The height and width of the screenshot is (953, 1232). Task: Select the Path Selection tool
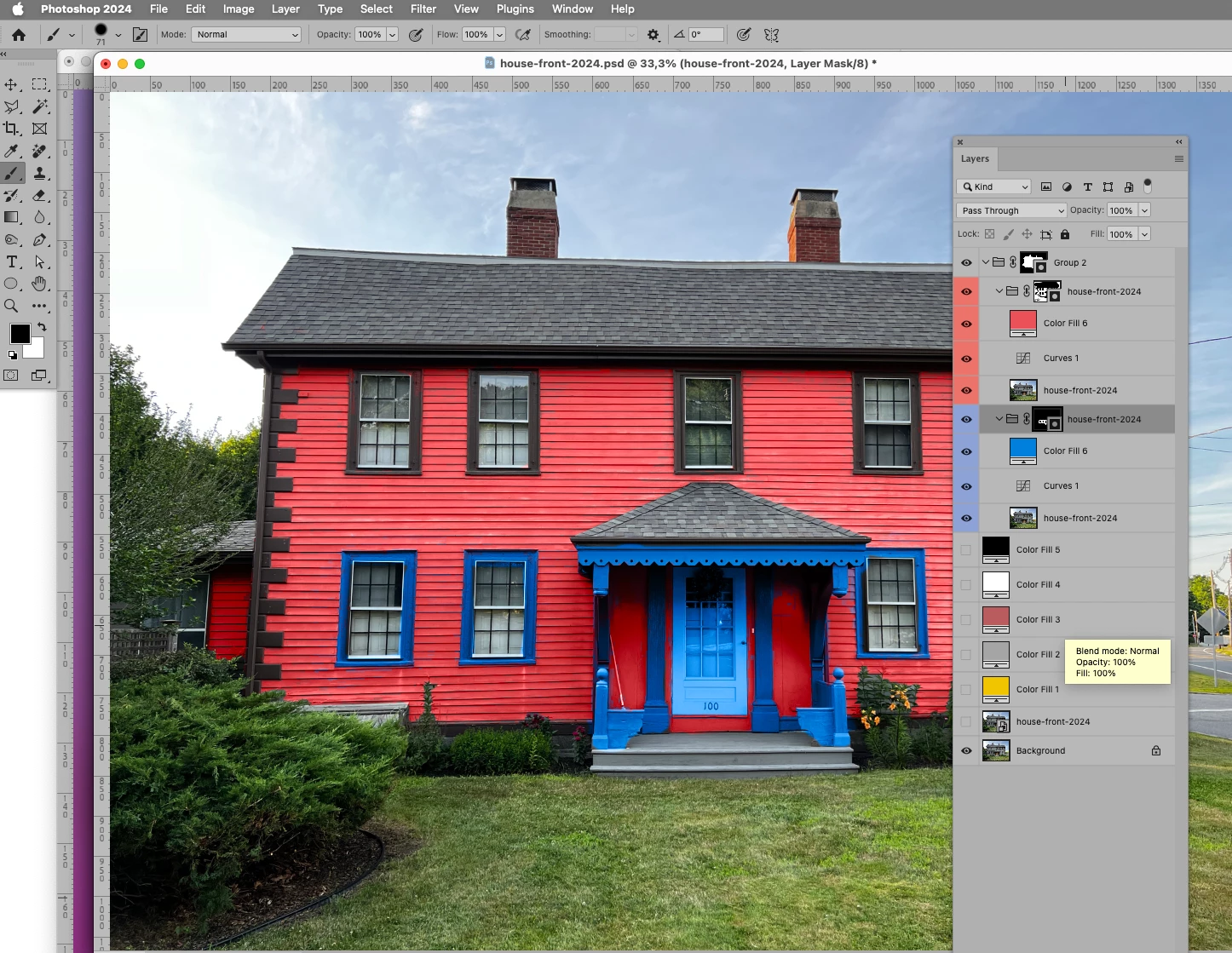click(x=39, y=261)
